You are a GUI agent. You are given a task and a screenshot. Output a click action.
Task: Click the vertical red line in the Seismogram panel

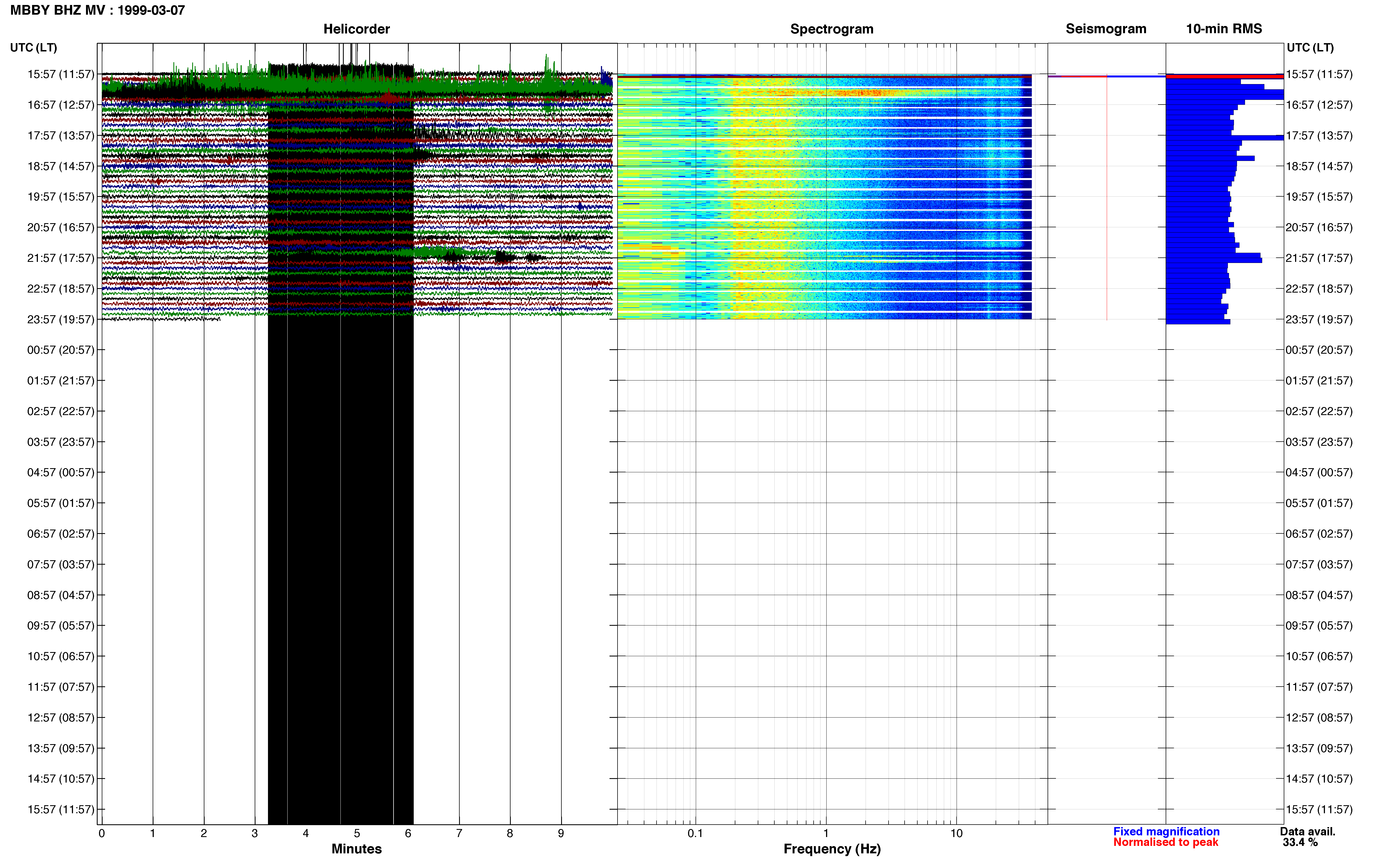[x=1107, y=198]
